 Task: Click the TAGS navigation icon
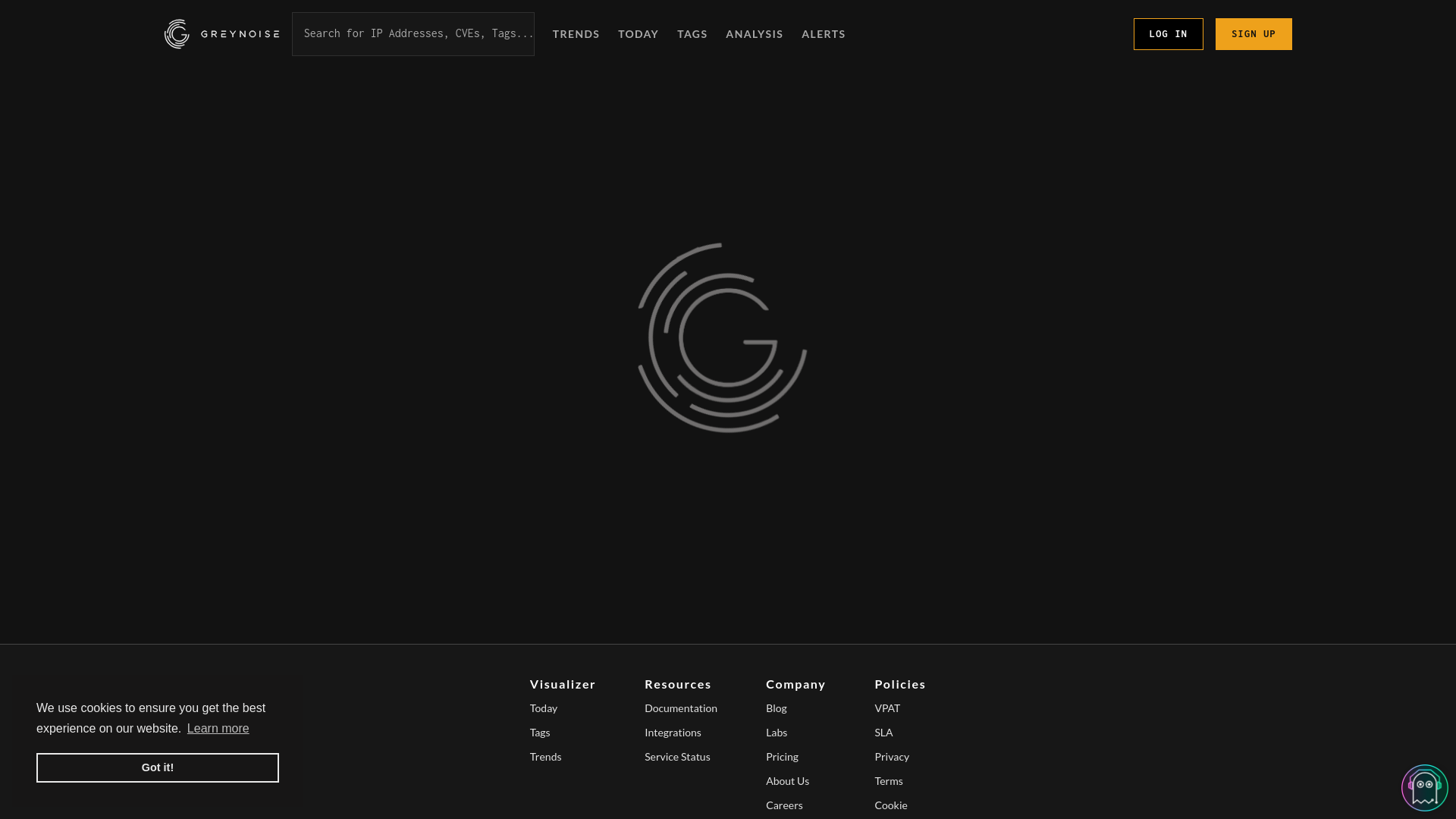coord(692,34)
